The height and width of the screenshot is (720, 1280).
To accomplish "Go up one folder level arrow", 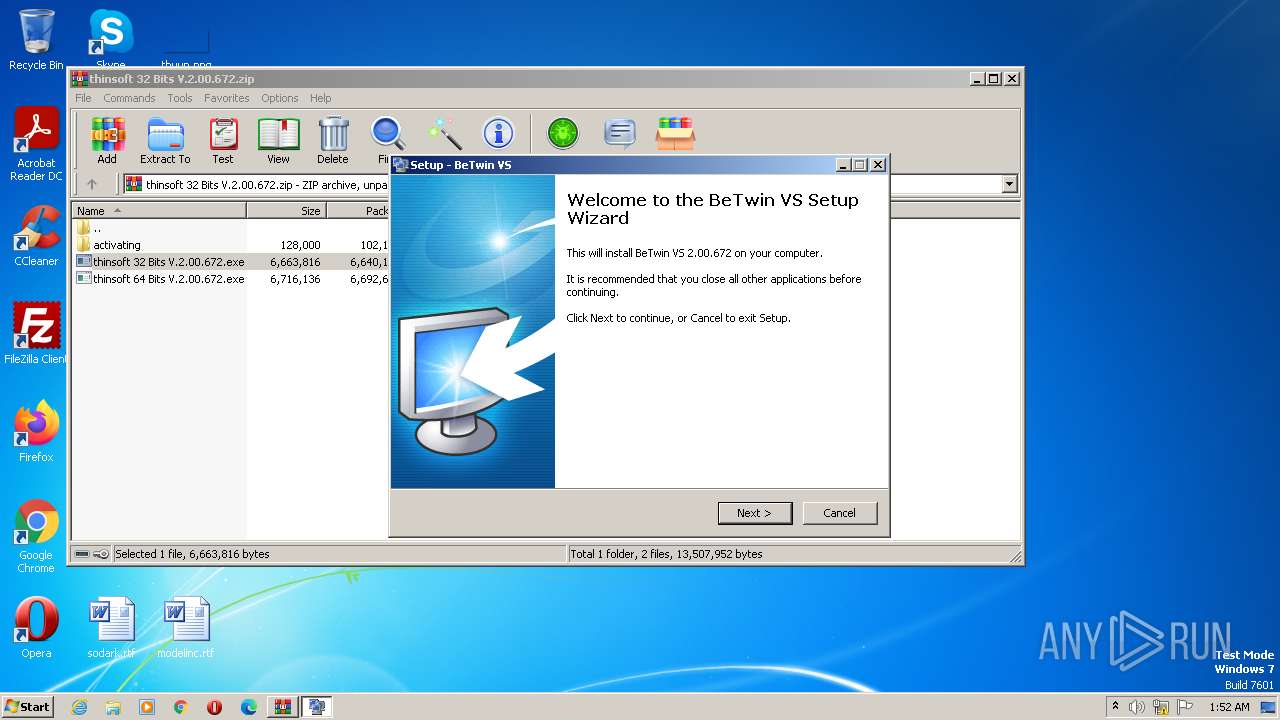I will (92, 184).
